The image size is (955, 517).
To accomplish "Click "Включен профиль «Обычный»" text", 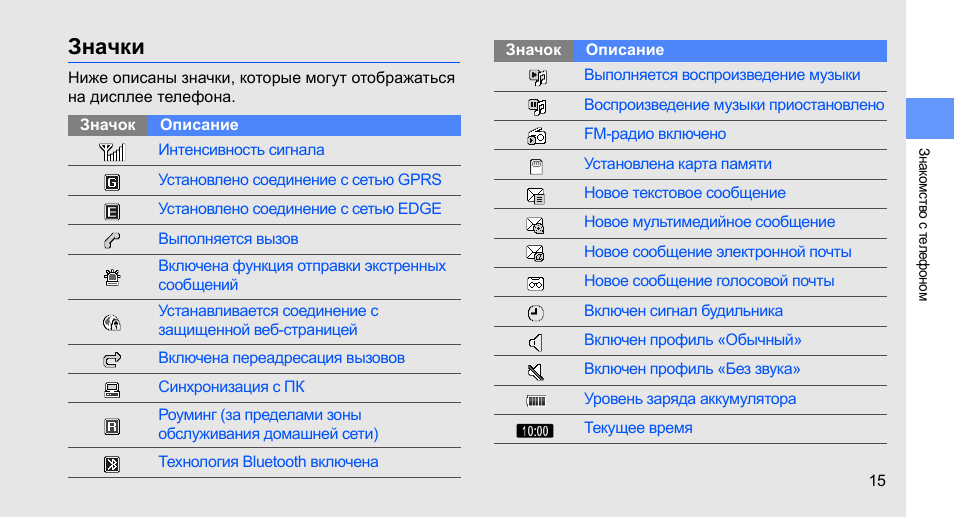I will click(x=692, y=340).
